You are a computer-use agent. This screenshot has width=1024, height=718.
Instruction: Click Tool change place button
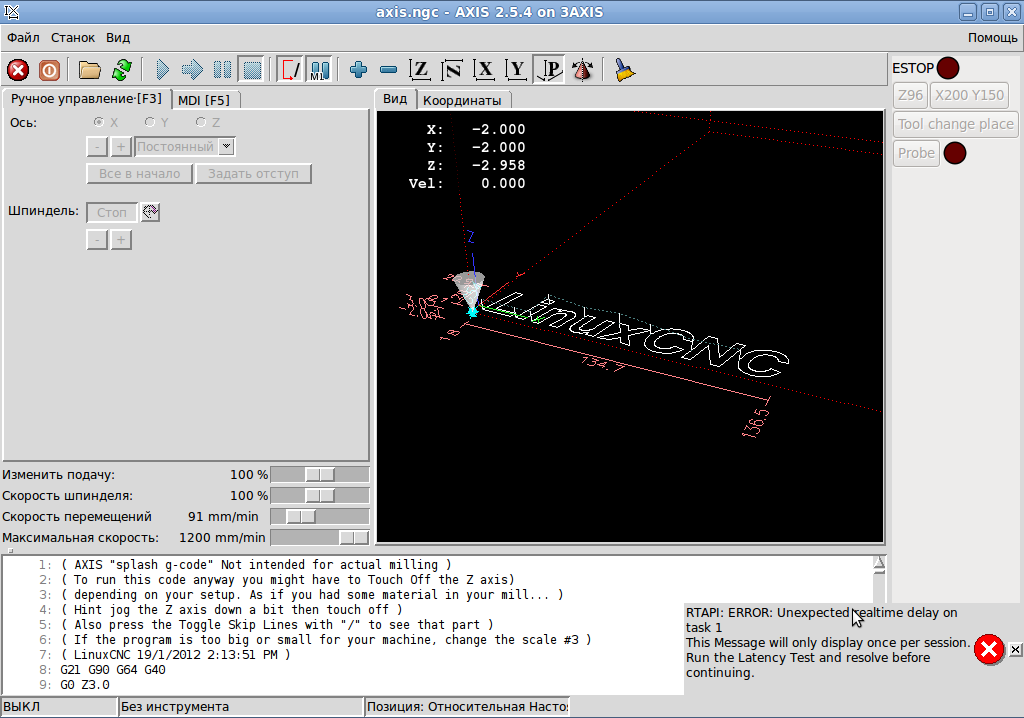tap(955, 124)
